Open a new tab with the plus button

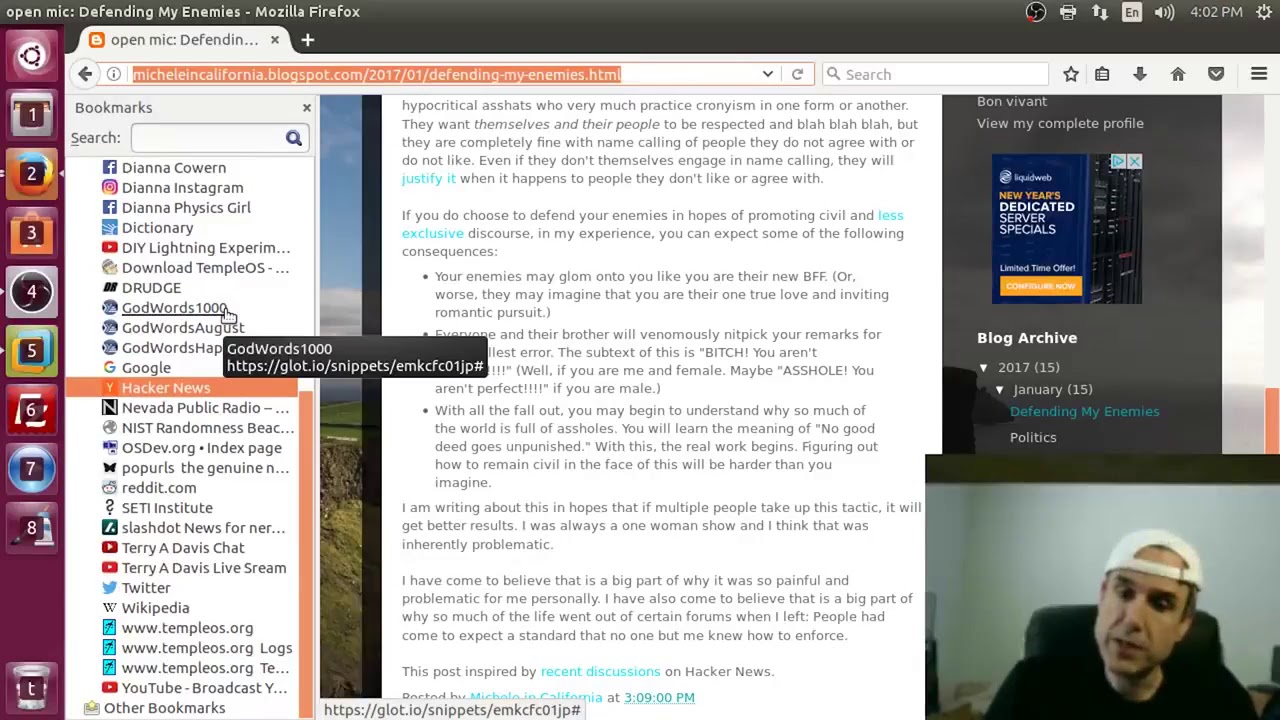308,40
